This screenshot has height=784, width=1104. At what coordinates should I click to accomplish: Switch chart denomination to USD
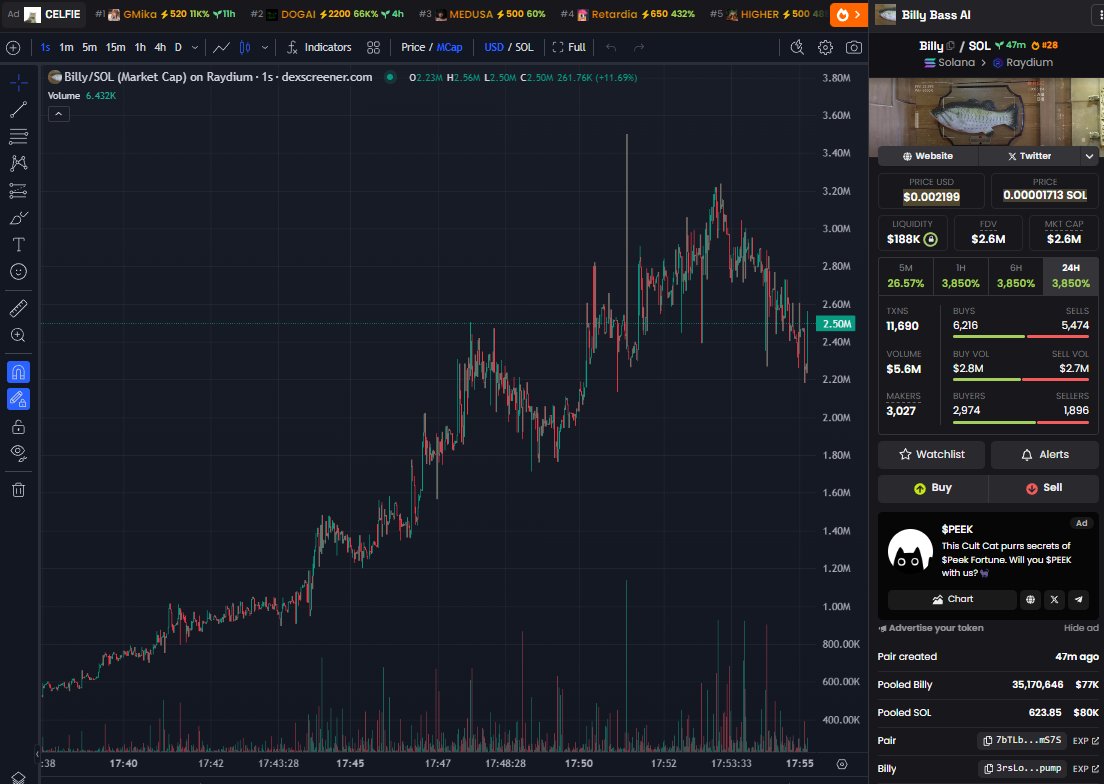[494, 47]
